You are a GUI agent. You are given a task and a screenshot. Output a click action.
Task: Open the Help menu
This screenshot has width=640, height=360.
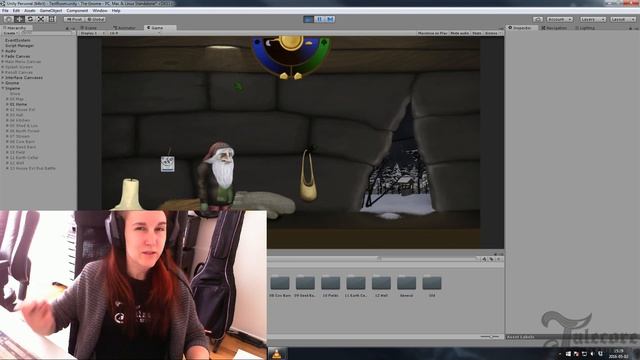116,11
